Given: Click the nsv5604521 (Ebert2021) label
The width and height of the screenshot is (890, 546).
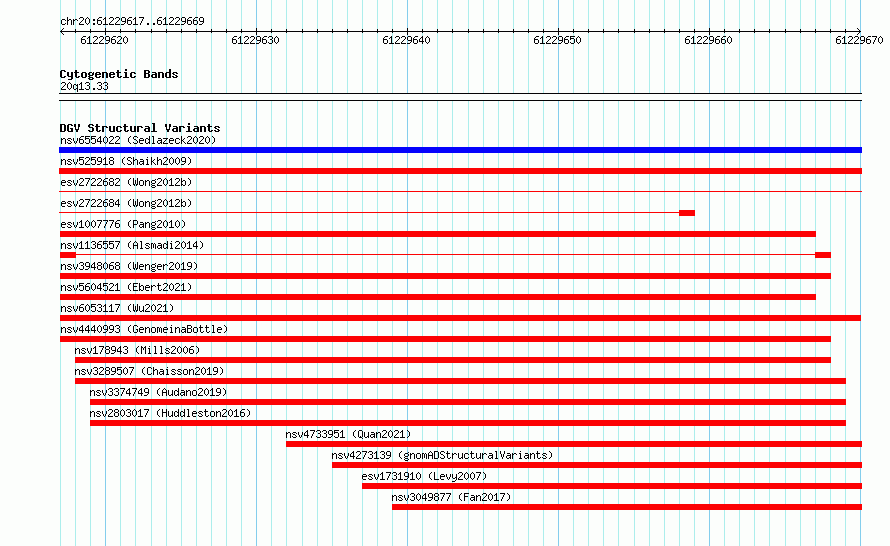Looking at the screenshot, I should pos(126,287).
